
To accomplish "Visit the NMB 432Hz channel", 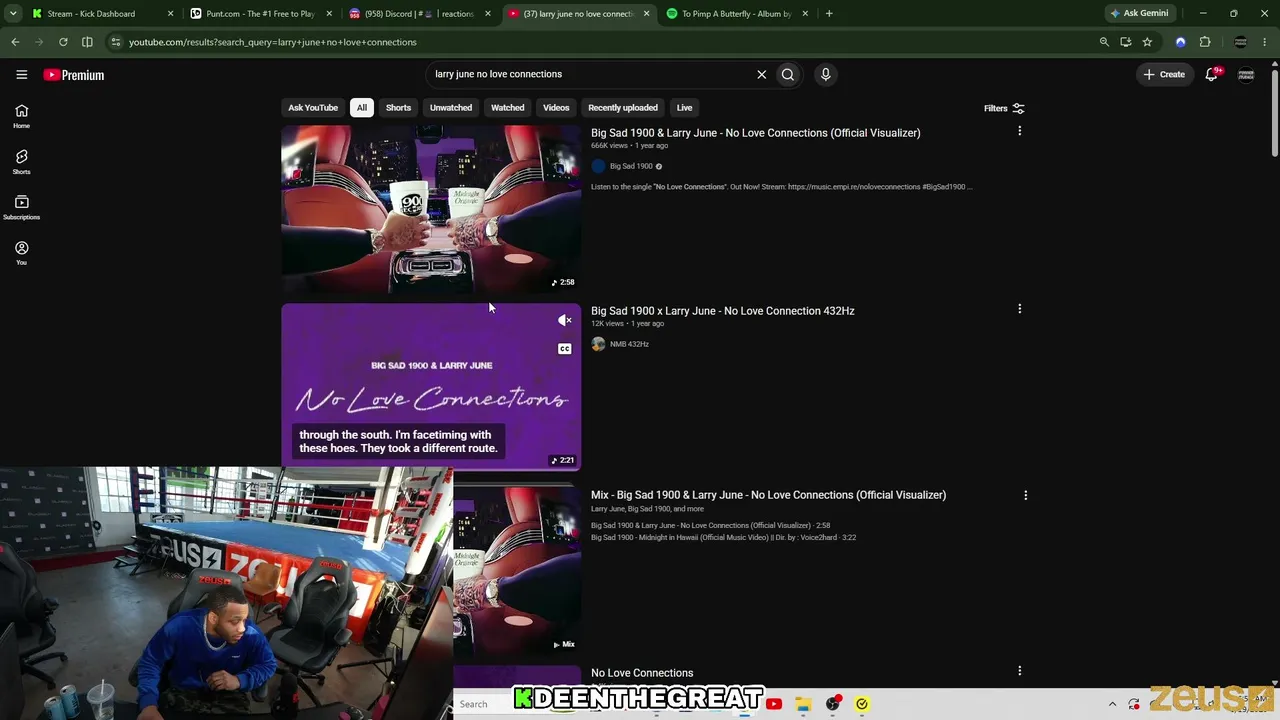I will [x=629, y=344].
